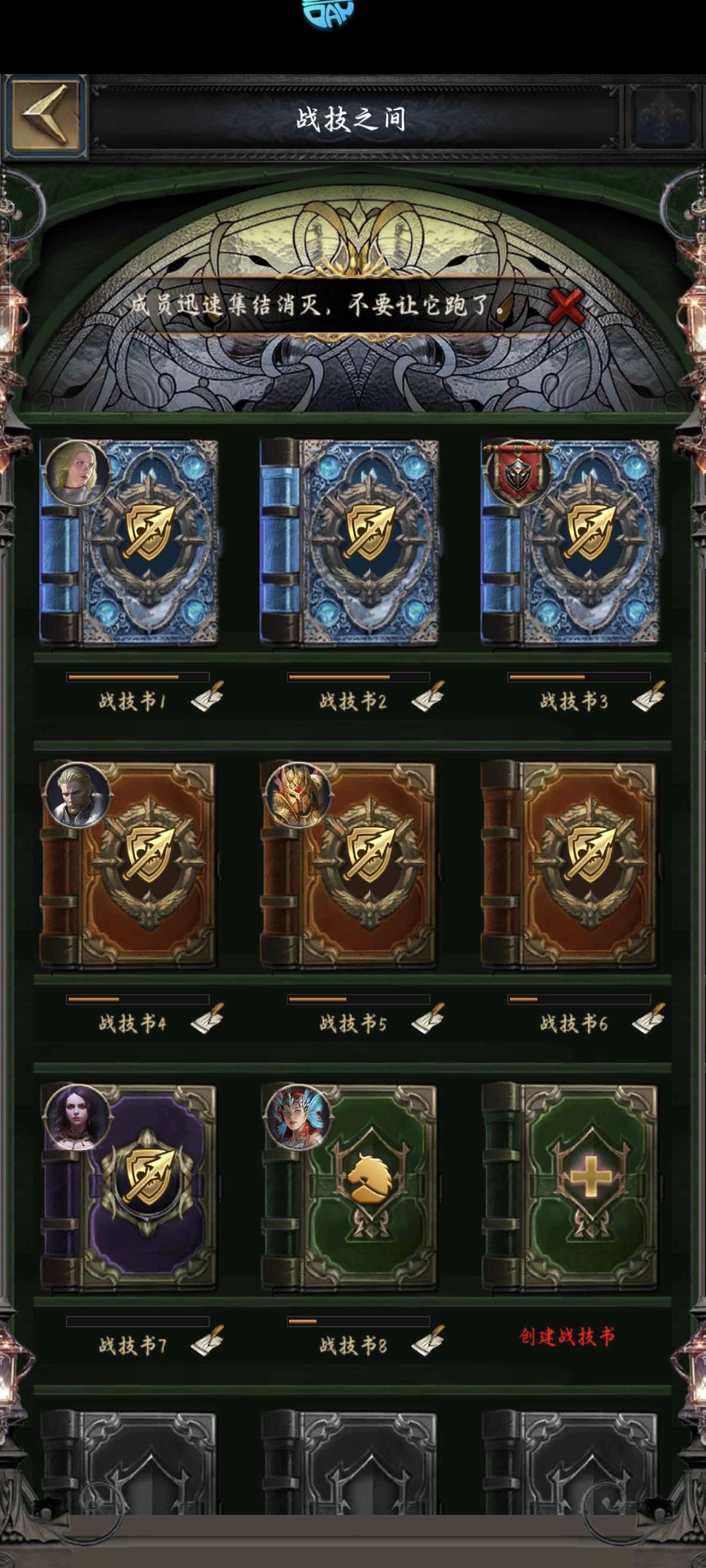Rename 战技书1 using its quill icon
706x1568 pixels.
[208, 696]
